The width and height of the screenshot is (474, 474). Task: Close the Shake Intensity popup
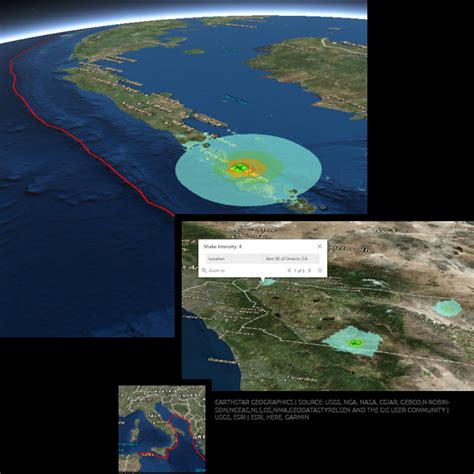point(319,246)
